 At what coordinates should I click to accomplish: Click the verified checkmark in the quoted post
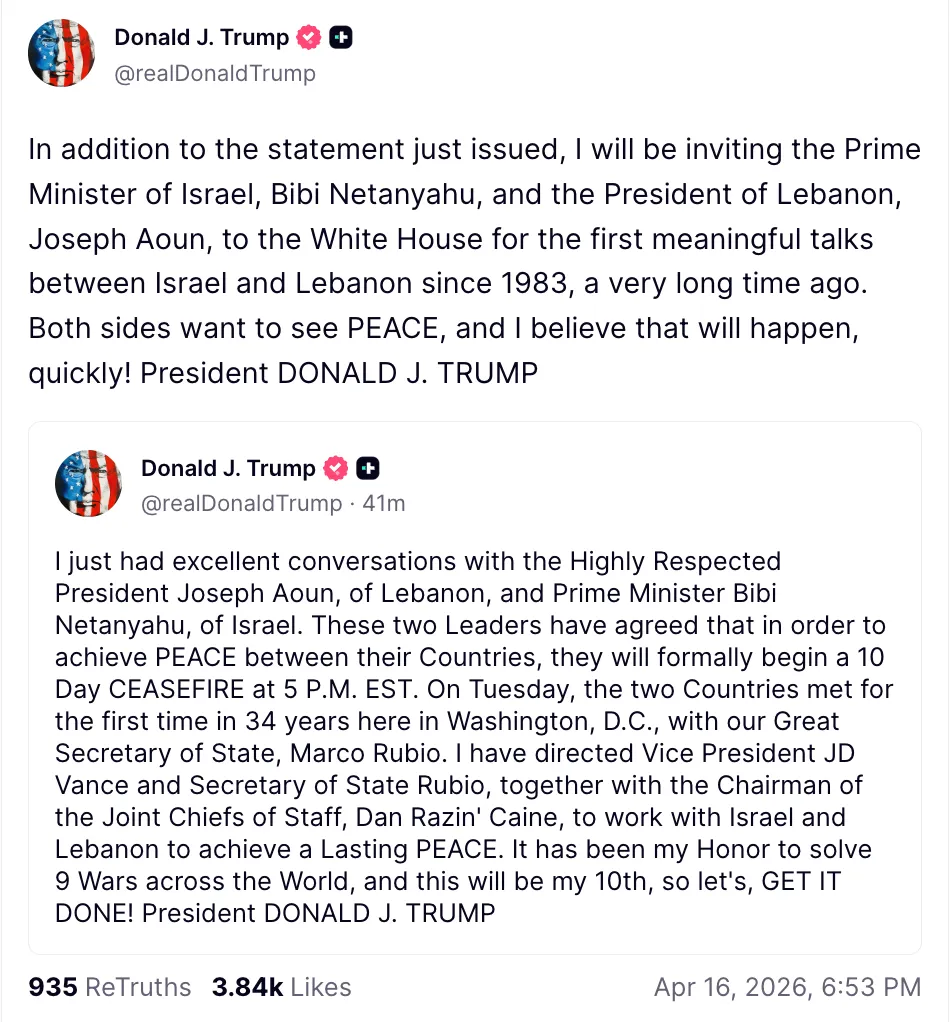point(337,468)
